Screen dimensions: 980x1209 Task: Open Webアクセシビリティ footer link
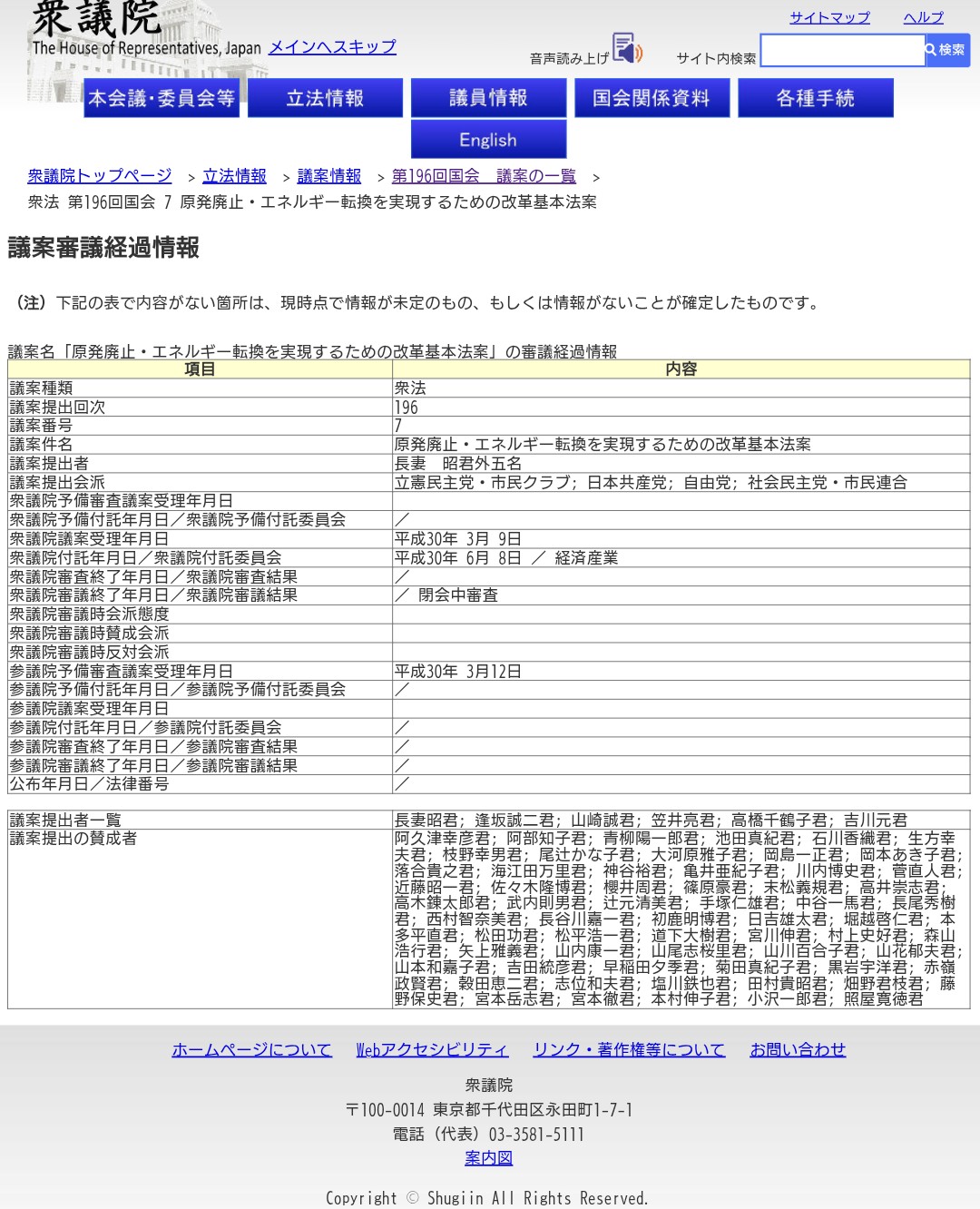pyautogui.click(x=432, y=1049)
